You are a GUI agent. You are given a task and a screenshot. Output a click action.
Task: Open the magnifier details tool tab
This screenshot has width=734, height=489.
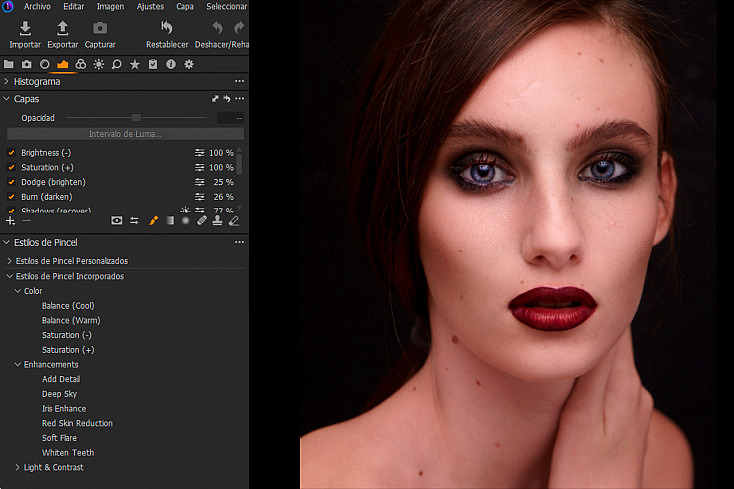point(117,64)
